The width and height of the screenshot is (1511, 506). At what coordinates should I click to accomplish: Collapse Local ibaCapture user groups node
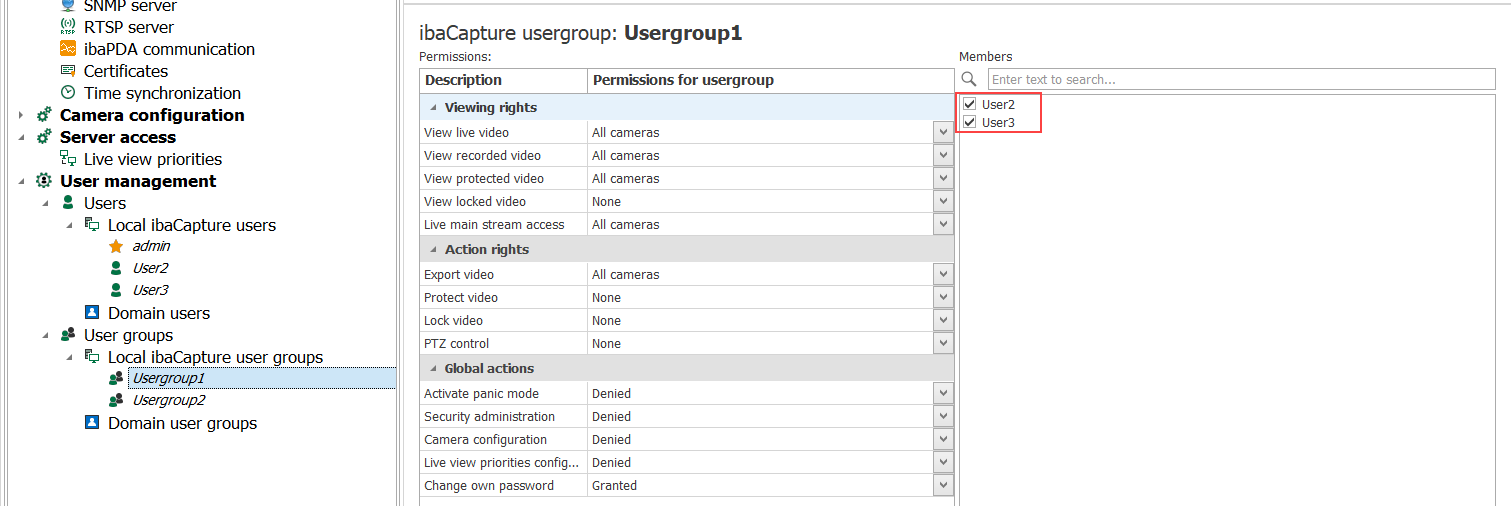tap(69, 357)
